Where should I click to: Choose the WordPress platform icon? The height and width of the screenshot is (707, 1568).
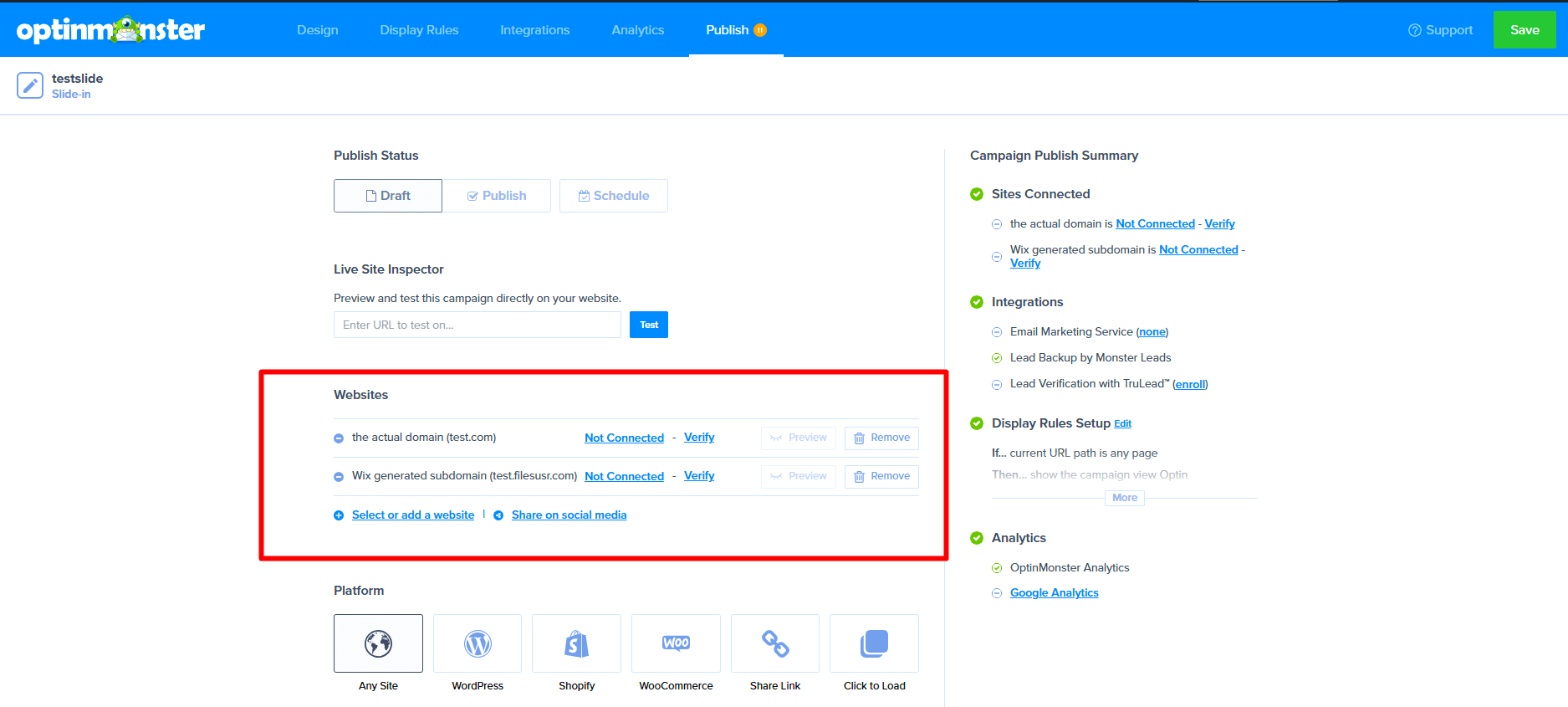point(478,643)
